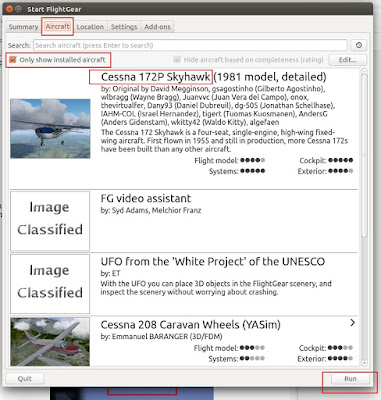This screenshot has width=381, height=400.
Task: Open the Settings tab
Action: click(x=124, y=27)
